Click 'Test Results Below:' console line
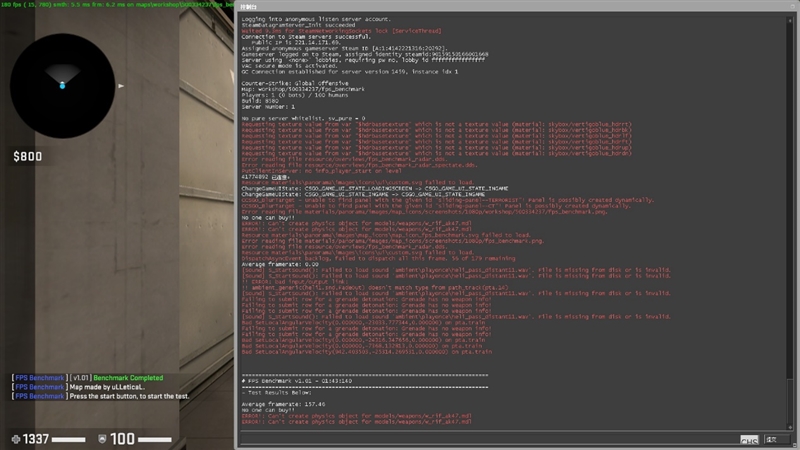This screenshot has width=800, height=450. pos(276,393)
